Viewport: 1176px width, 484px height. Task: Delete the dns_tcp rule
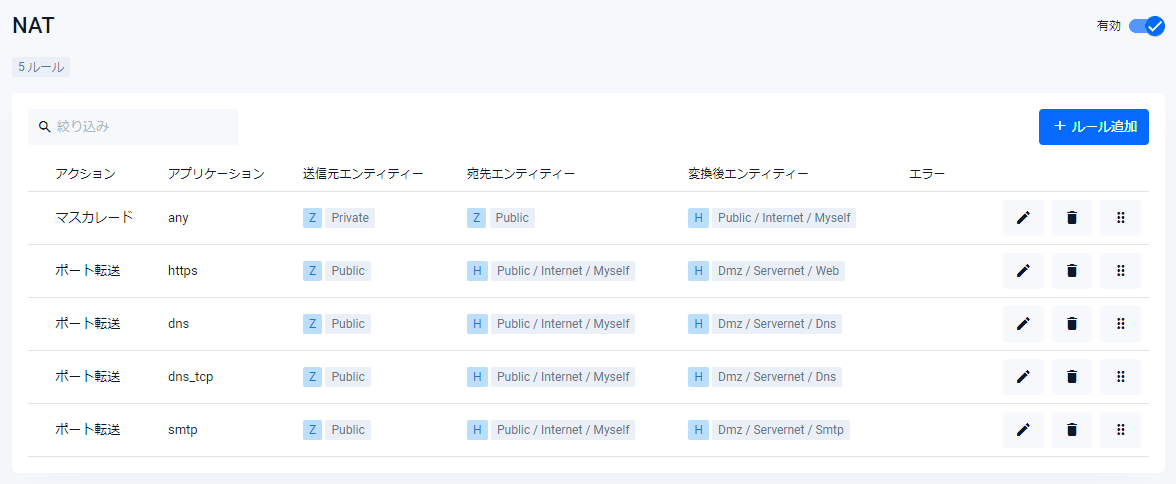(1072, 377)
